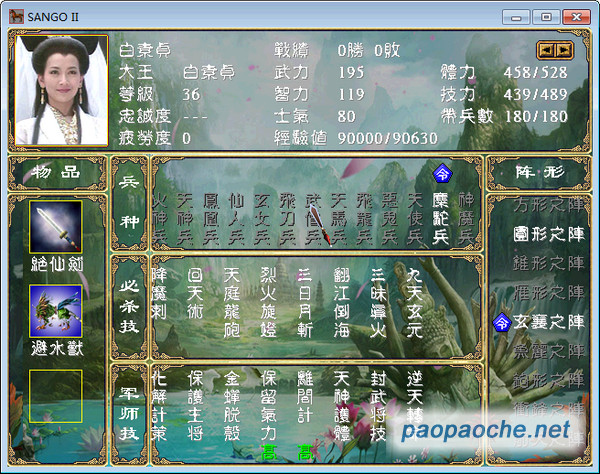This screenshot has width=600, height=474.
Task: Choose the 玄女兵 troop type
Action: (x=262, y=219)
